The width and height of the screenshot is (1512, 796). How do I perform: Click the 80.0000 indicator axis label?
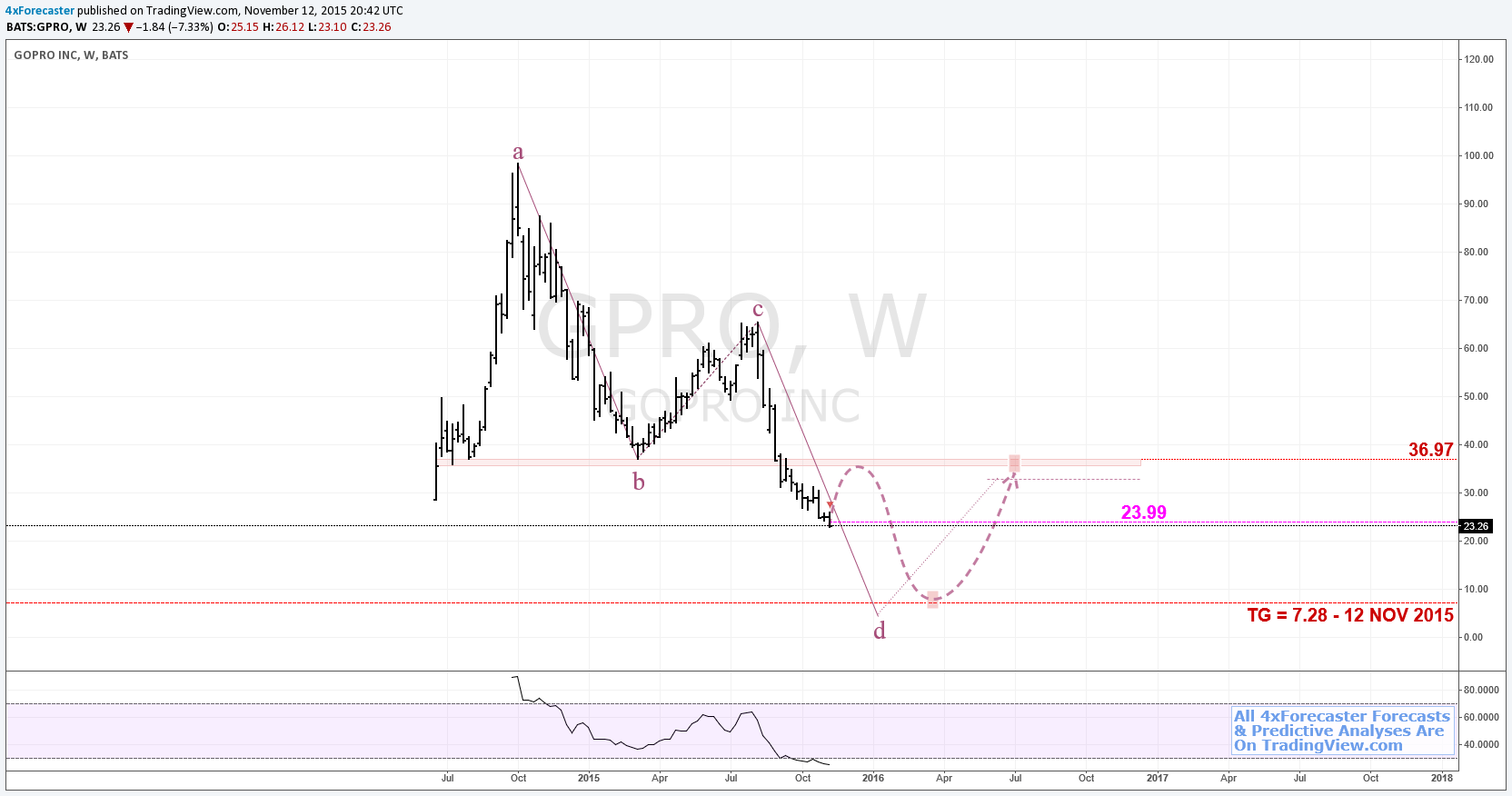tap(1481, 690)
